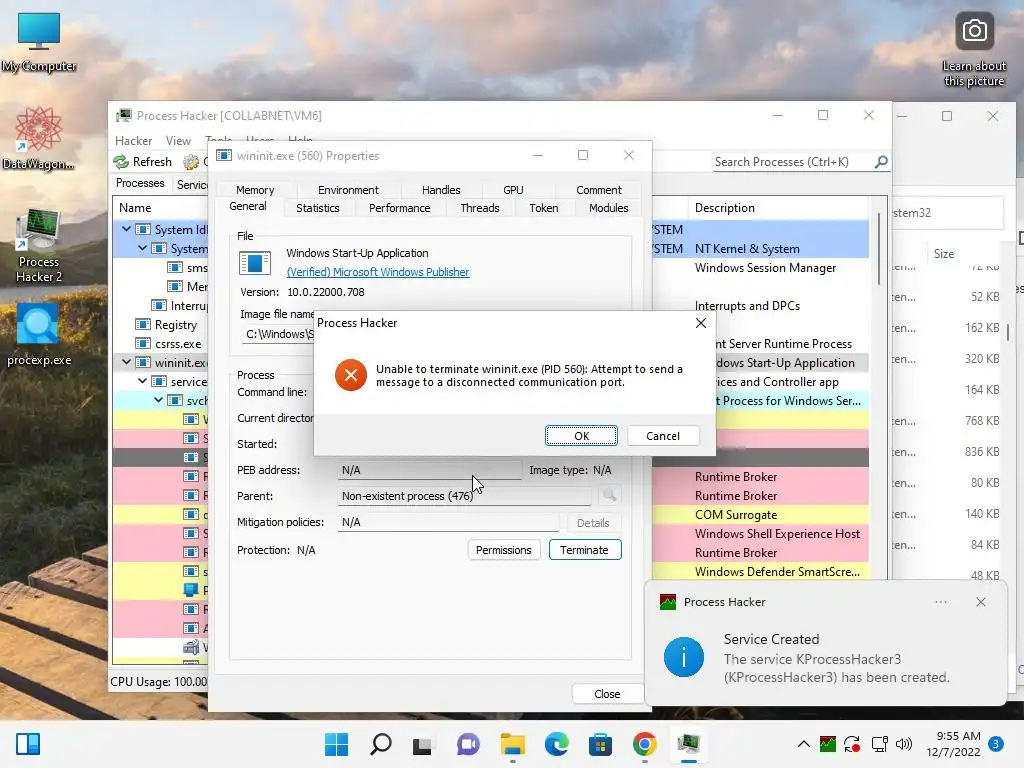This screenshot has width=1024, height=768.
Task: Open the Handles tab
Action: [441, 190]
